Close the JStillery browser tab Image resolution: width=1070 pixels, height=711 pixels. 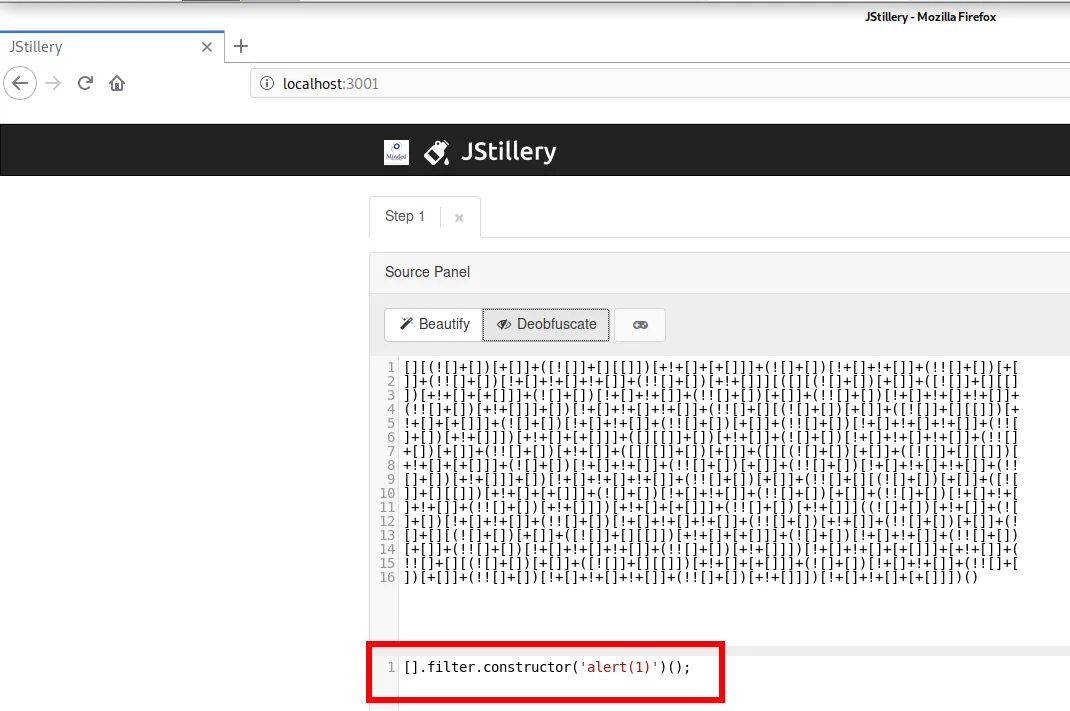point(207,47)
